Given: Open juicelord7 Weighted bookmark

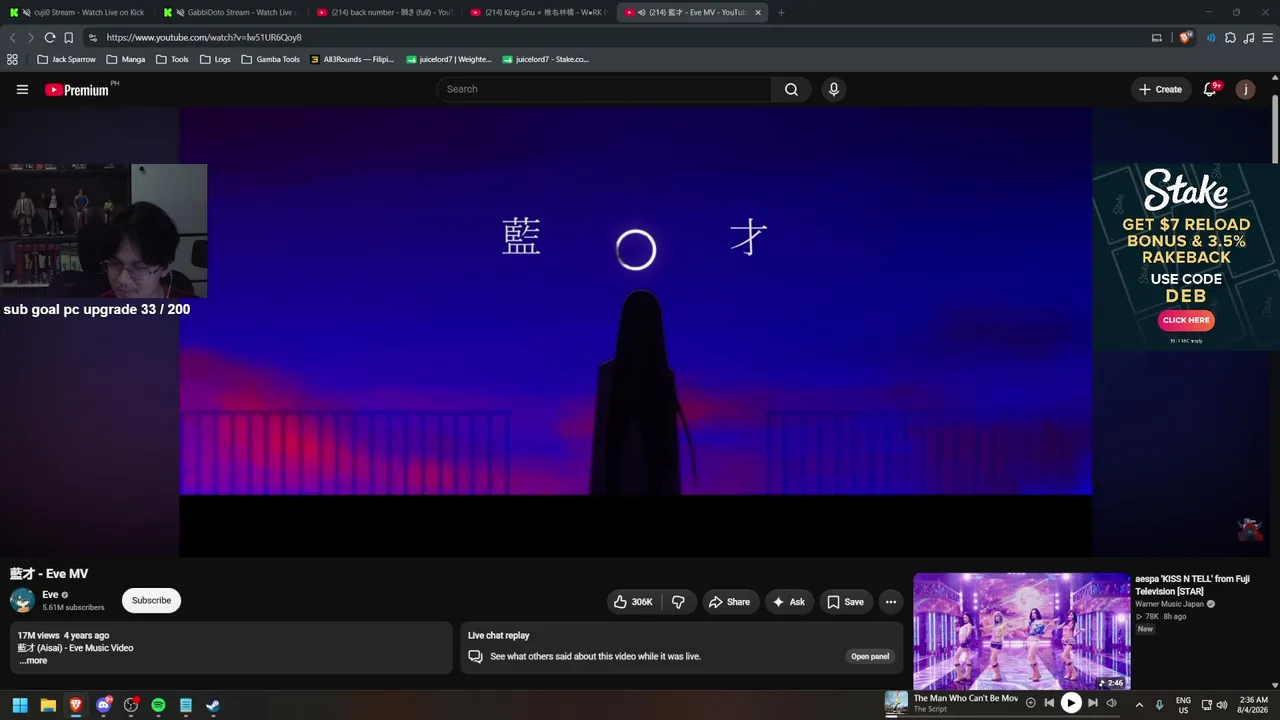Looking at the screenshot, I should 448,59.
